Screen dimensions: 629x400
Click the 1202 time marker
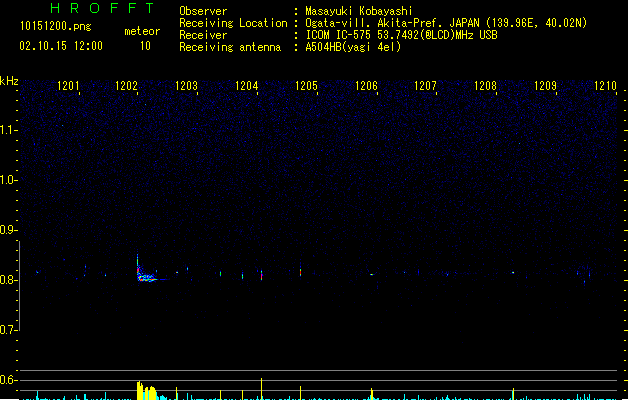click(126, 86)
